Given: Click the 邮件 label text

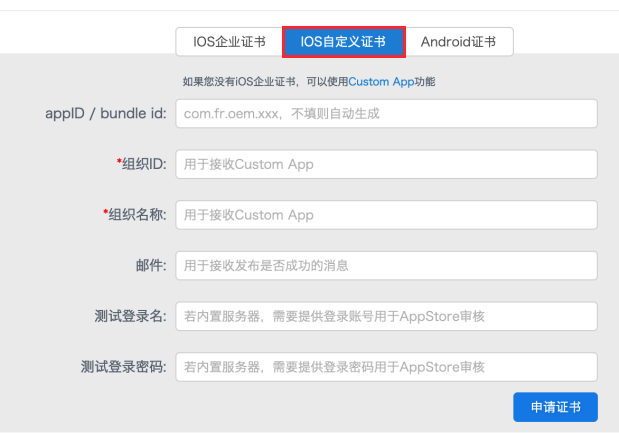Looking at the screenshot, I should (x=152, y=266).
